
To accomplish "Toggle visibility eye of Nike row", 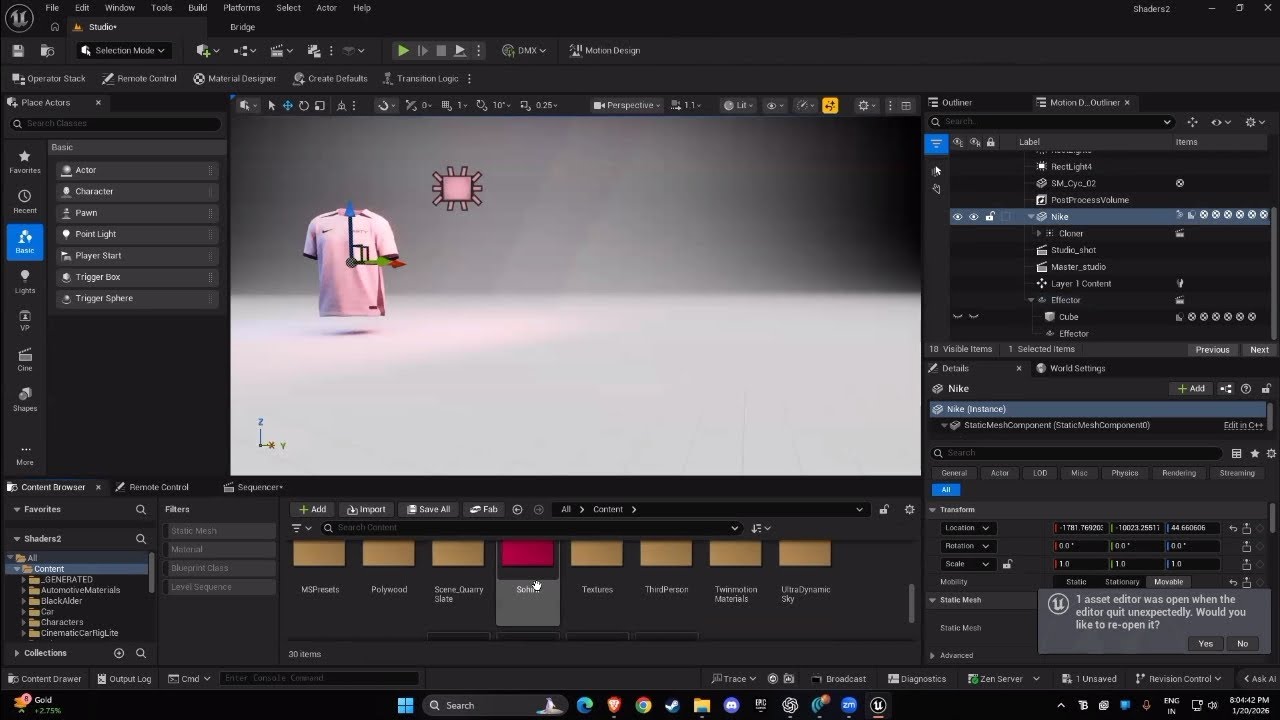I will 957,217.
